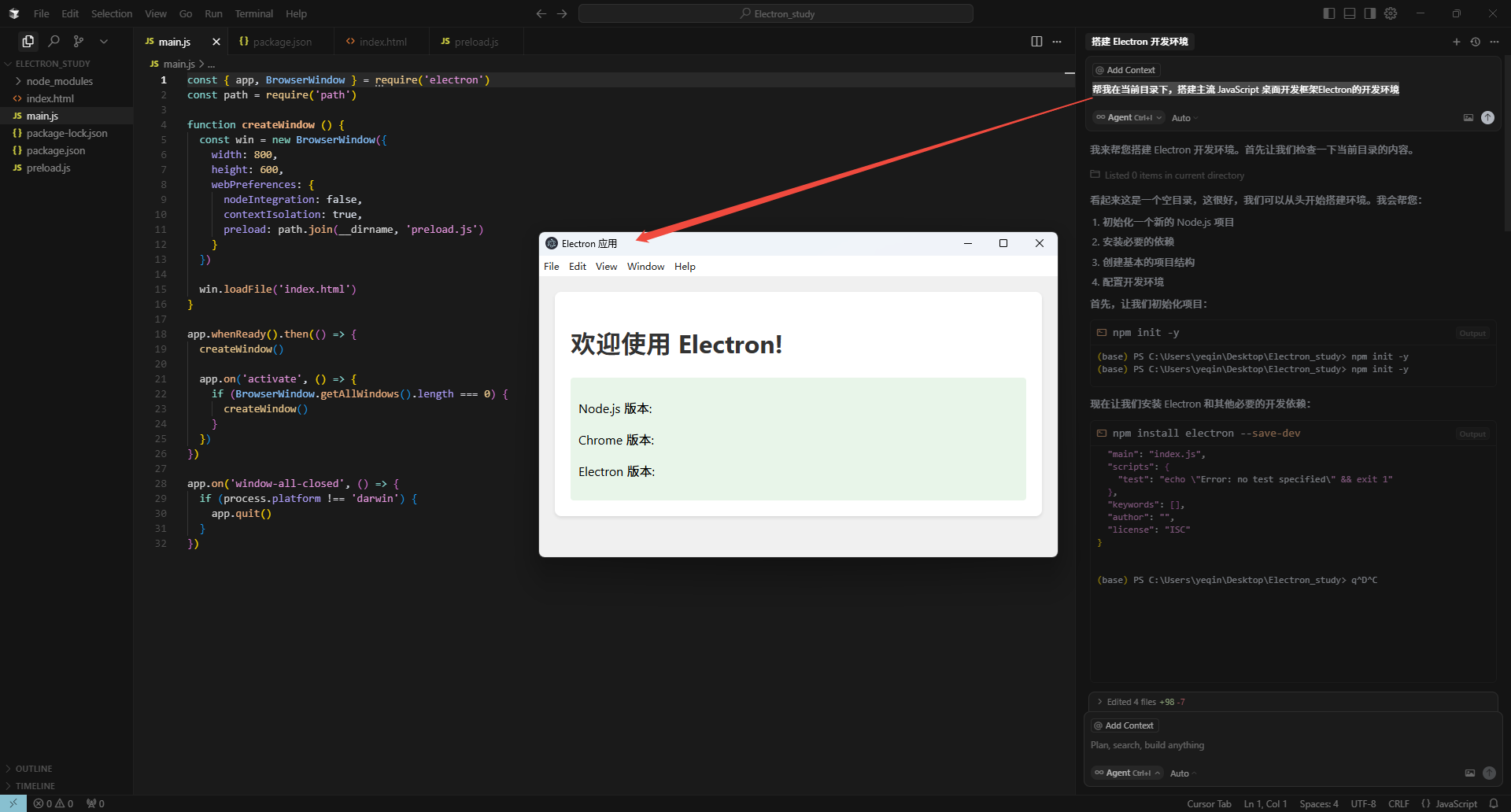Image resolution: width=1511 pixels, height=812 pixels.
Task: Expand the node_modules folder
Action: click(x=59, y=81)
